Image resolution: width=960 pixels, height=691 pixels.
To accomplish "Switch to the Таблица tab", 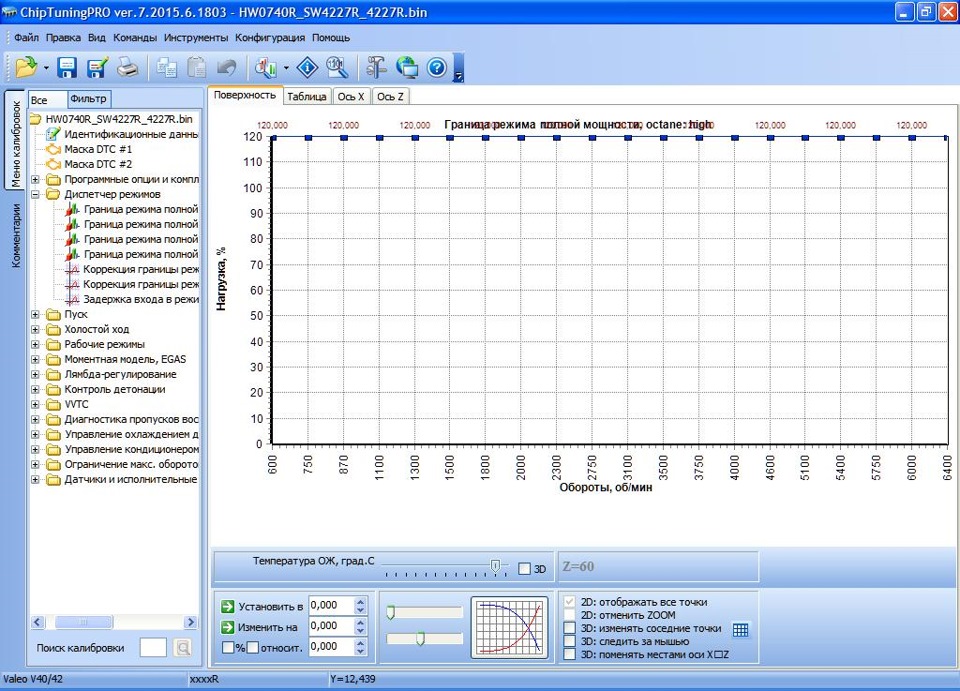I will point(307,97).
